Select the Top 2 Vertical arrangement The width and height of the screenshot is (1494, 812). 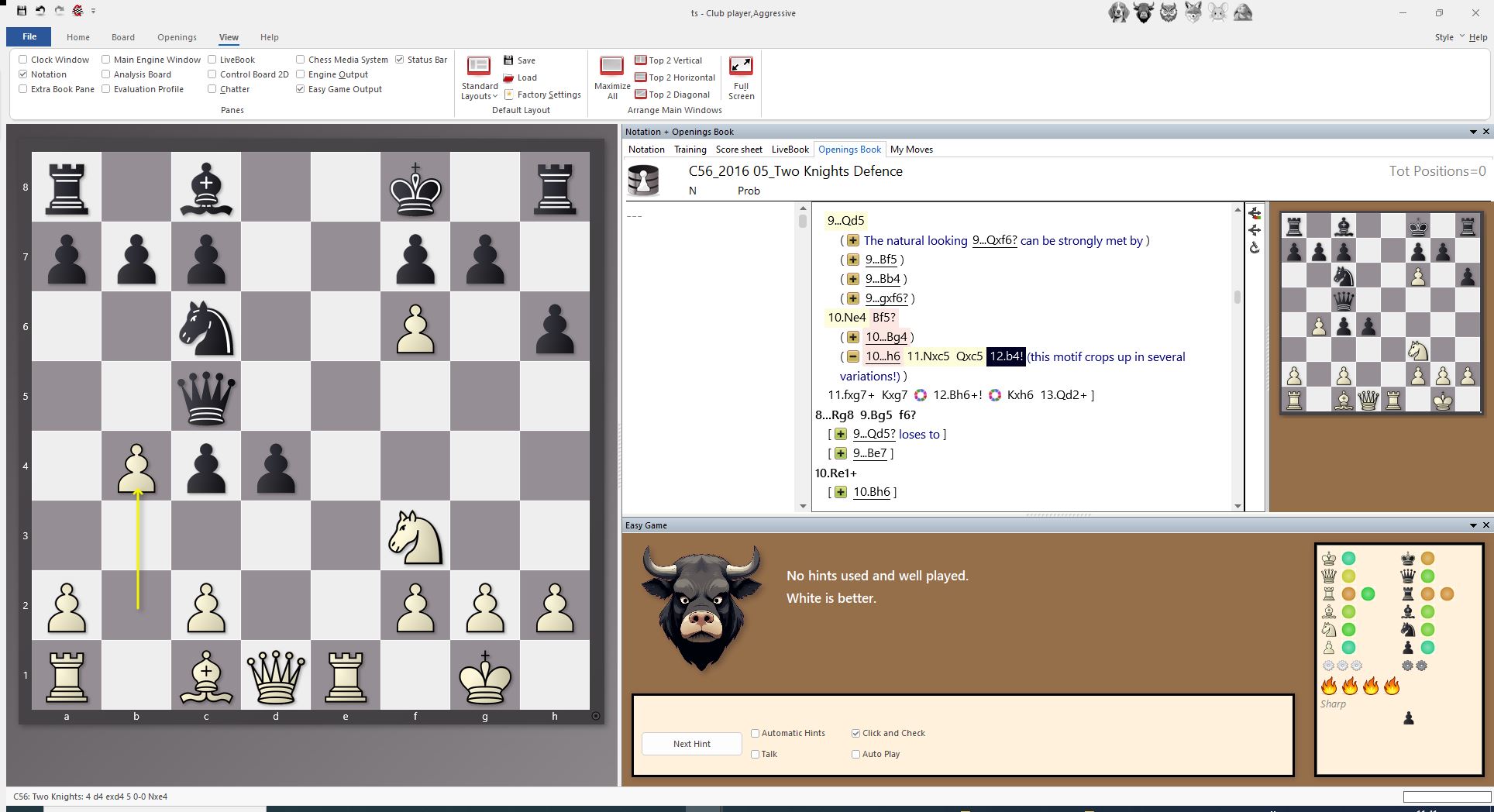pos(669,60)
